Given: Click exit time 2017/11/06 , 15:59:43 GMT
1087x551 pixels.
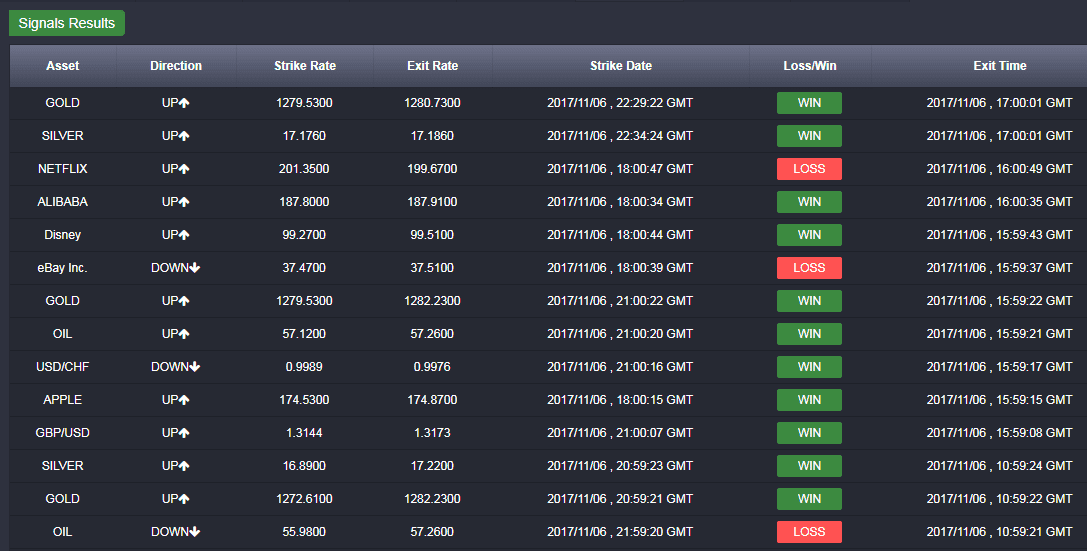Looking at the screenshot, I should tap(1000, 235).
